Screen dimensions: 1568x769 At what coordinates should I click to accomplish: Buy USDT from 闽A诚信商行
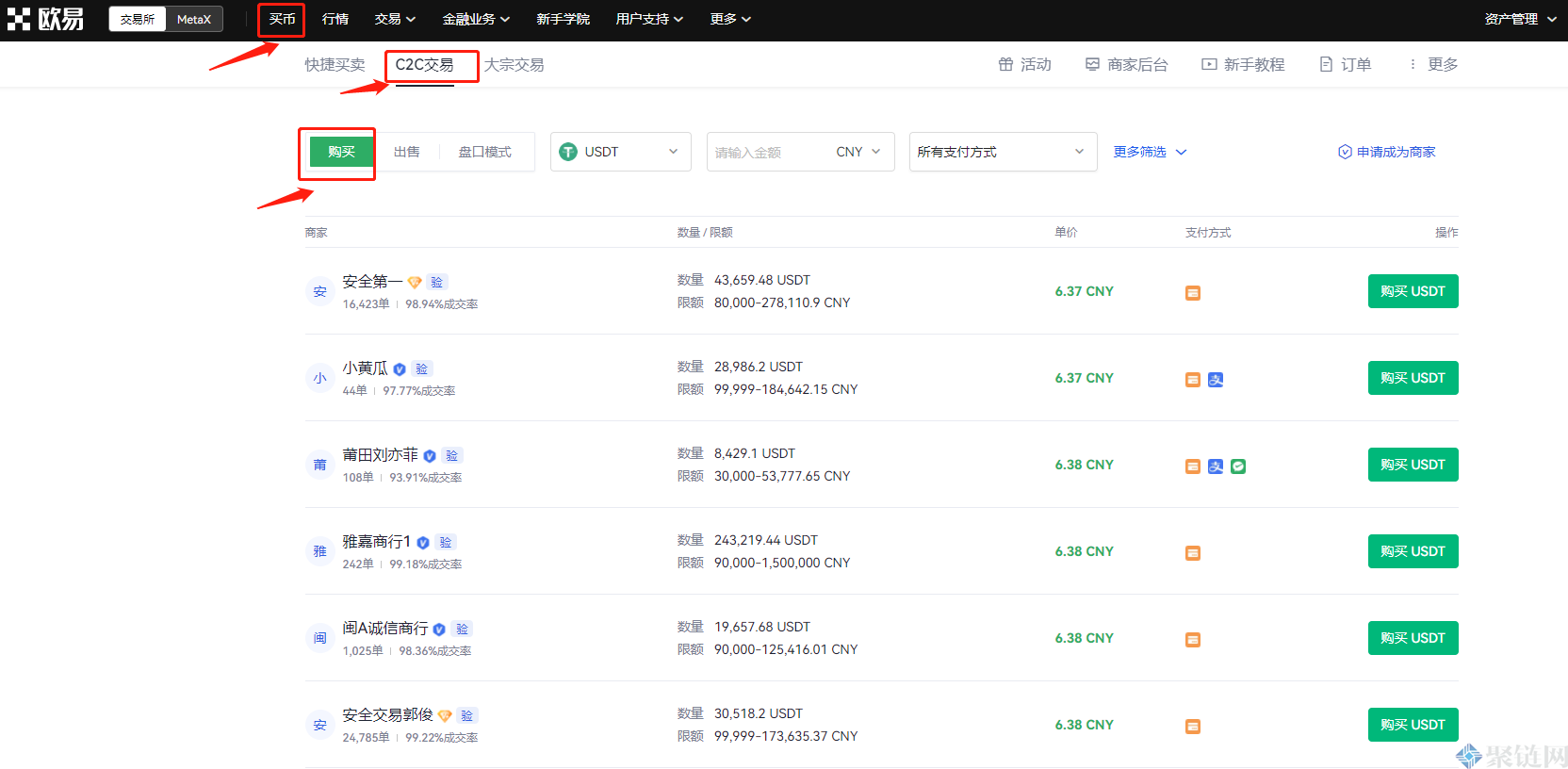pyautogui.click(x=1413, y=638)
